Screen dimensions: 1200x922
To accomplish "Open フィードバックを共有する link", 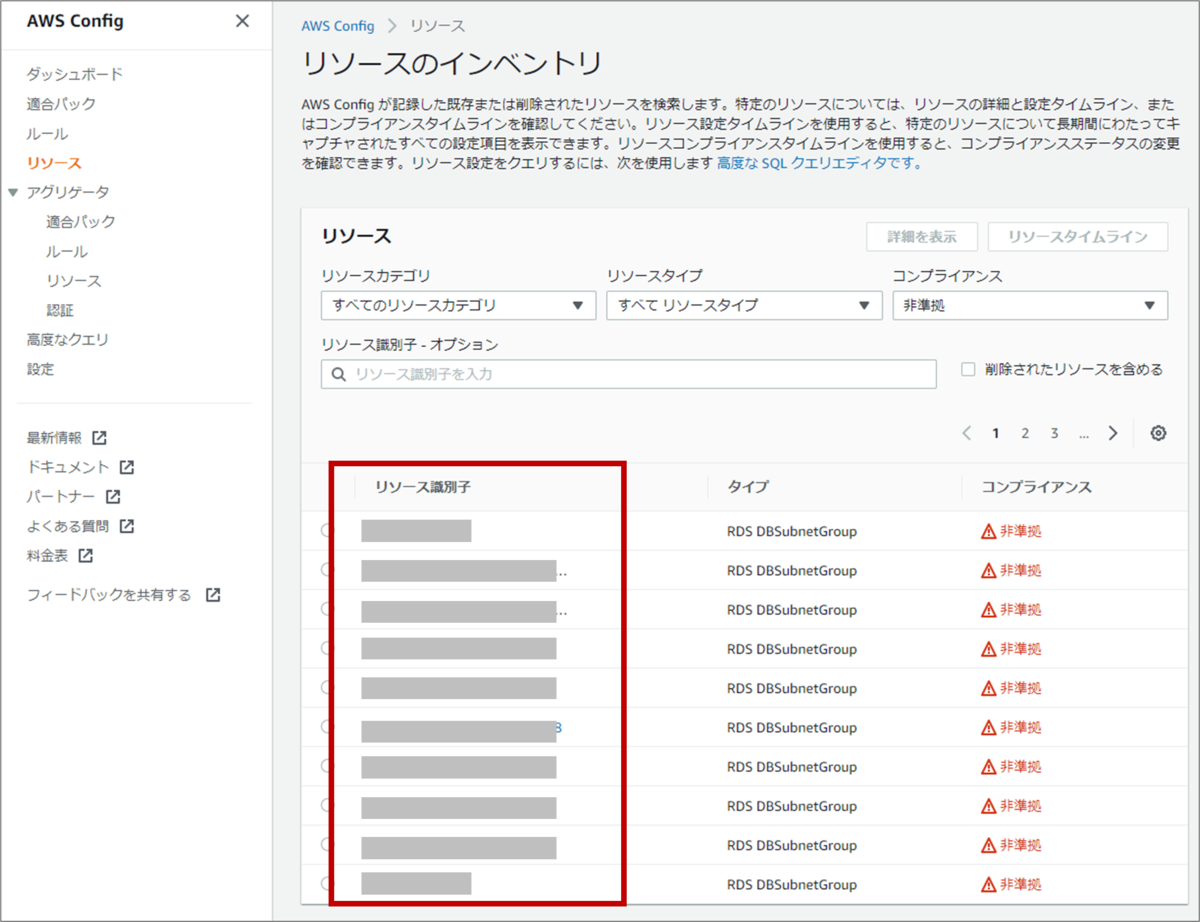I will 109,595.
